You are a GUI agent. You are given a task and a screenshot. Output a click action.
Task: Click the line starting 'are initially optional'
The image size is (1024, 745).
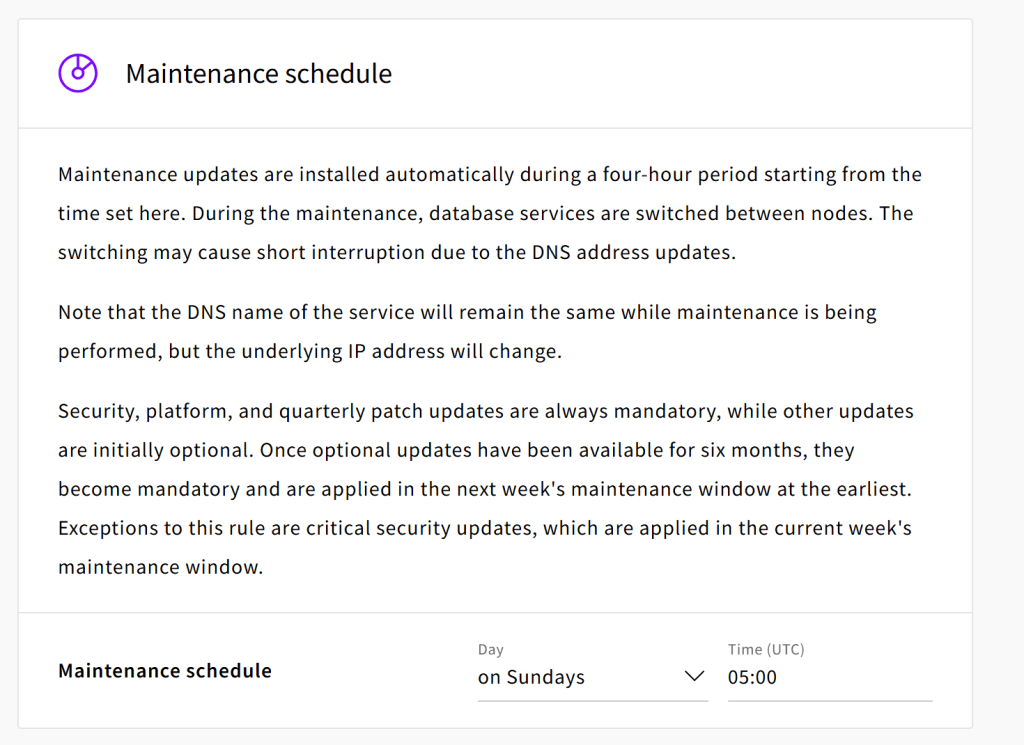(x=456, y=451)
